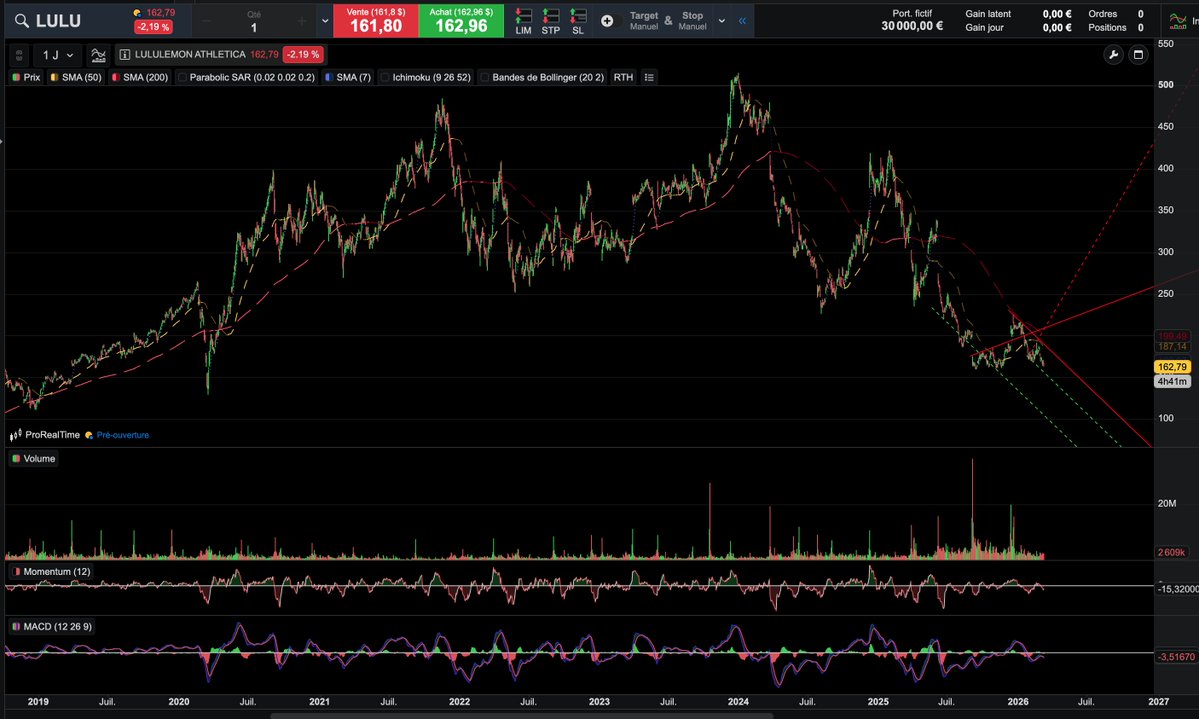Open chart settings with the wrench icon

point(1113,54)
